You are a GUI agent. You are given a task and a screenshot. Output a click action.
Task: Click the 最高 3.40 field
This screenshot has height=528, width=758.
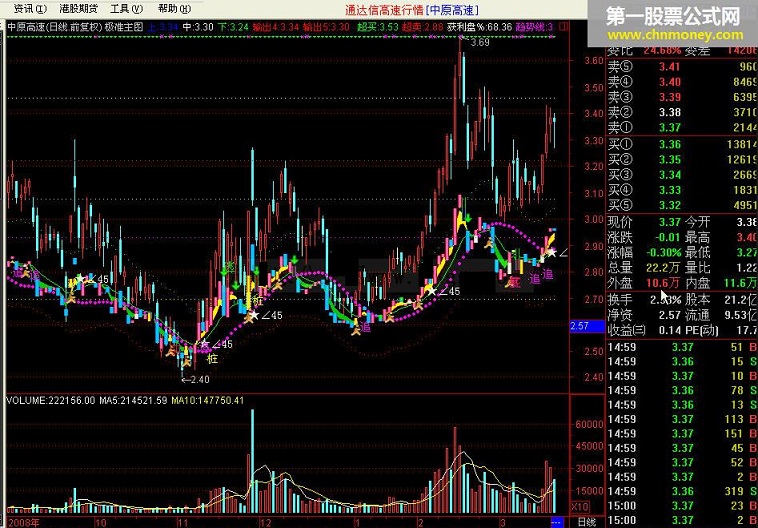pyautogui.click(x=721, y=237)
